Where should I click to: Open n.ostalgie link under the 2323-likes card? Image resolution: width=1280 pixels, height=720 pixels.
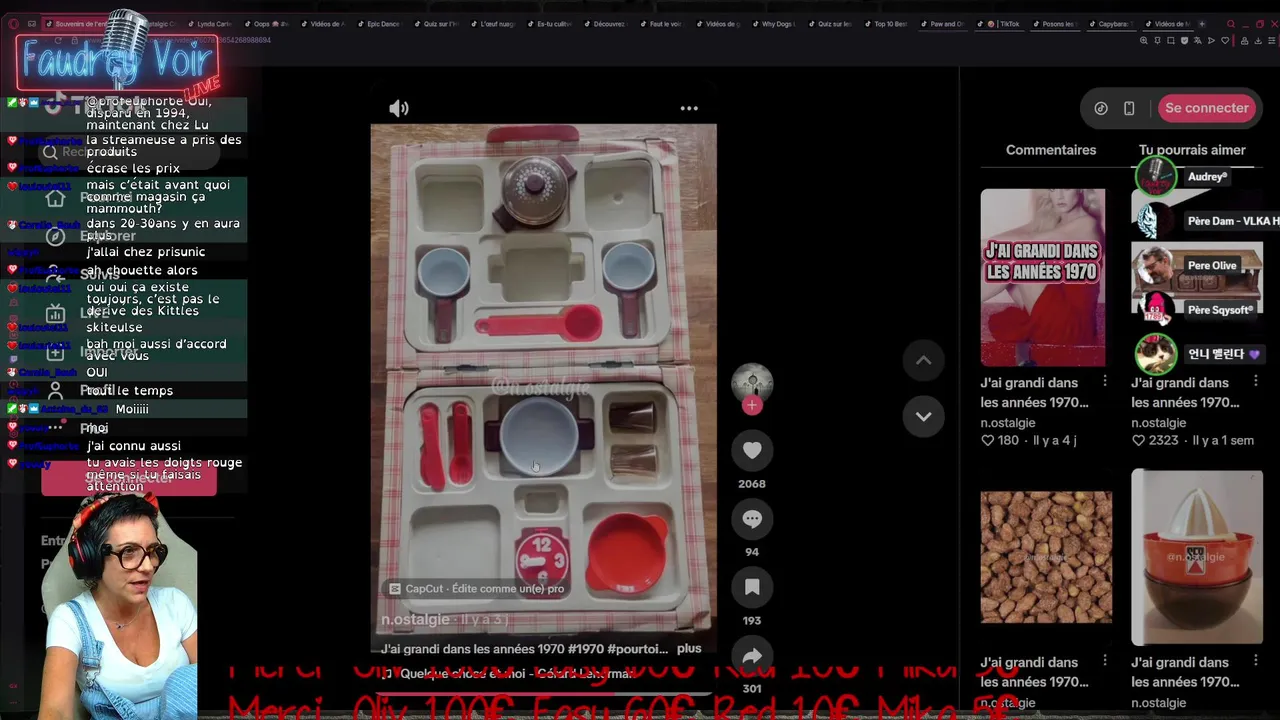[1158, 422]
